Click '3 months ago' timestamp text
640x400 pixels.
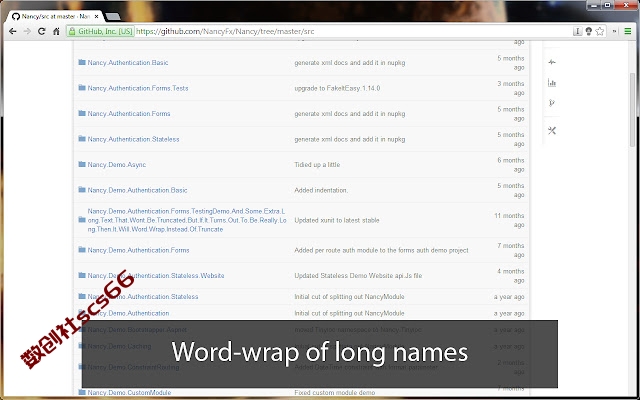tap(511, 88)
